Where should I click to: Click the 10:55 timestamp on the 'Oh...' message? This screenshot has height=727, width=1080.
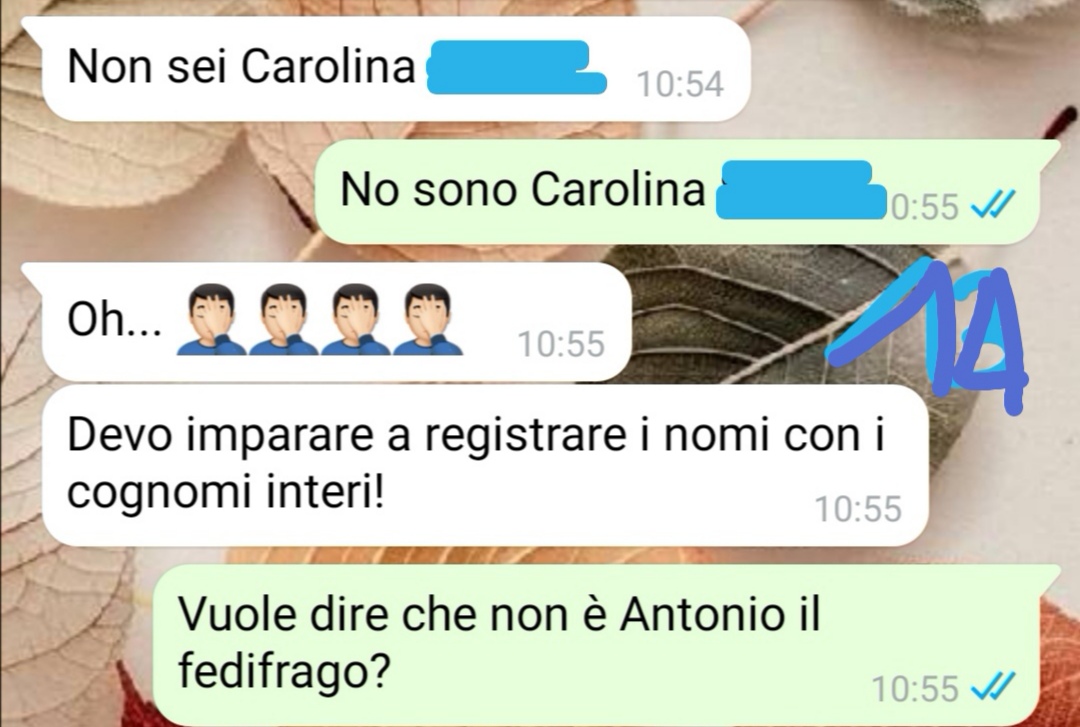point(561,344)
